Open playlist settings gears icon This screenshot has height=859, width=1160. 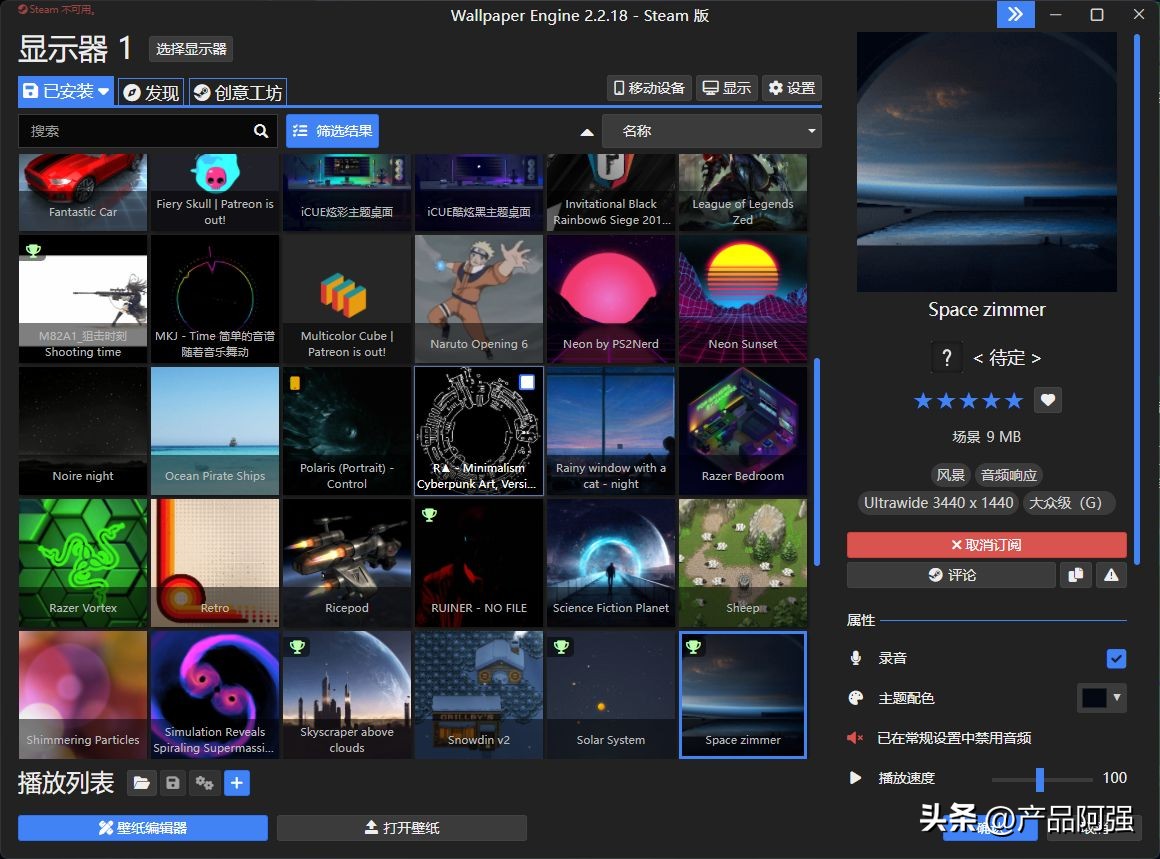click(205, 783)
